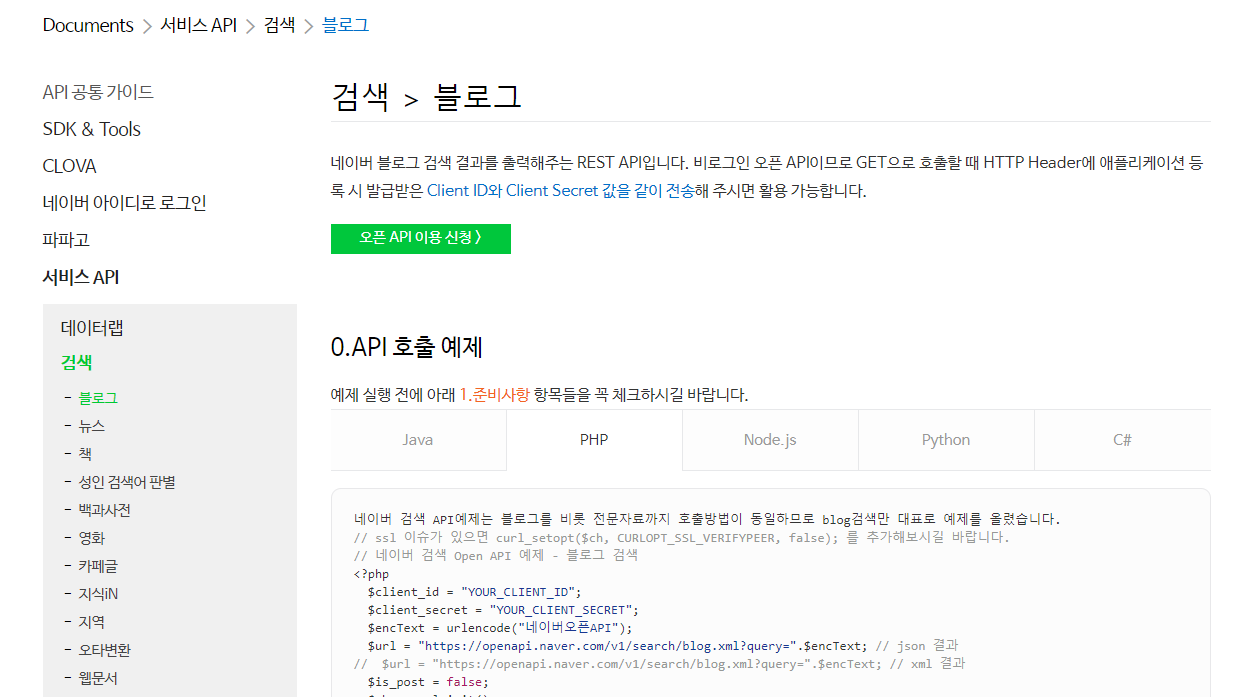Open CLOVA sidebar section
This screenshot has width=1237, height=697.
coord(69,166)
